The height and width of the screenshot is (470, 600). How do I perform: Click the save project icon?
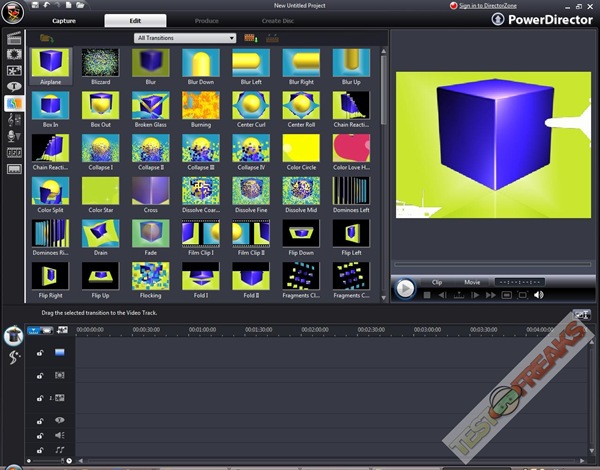(34, 6)
